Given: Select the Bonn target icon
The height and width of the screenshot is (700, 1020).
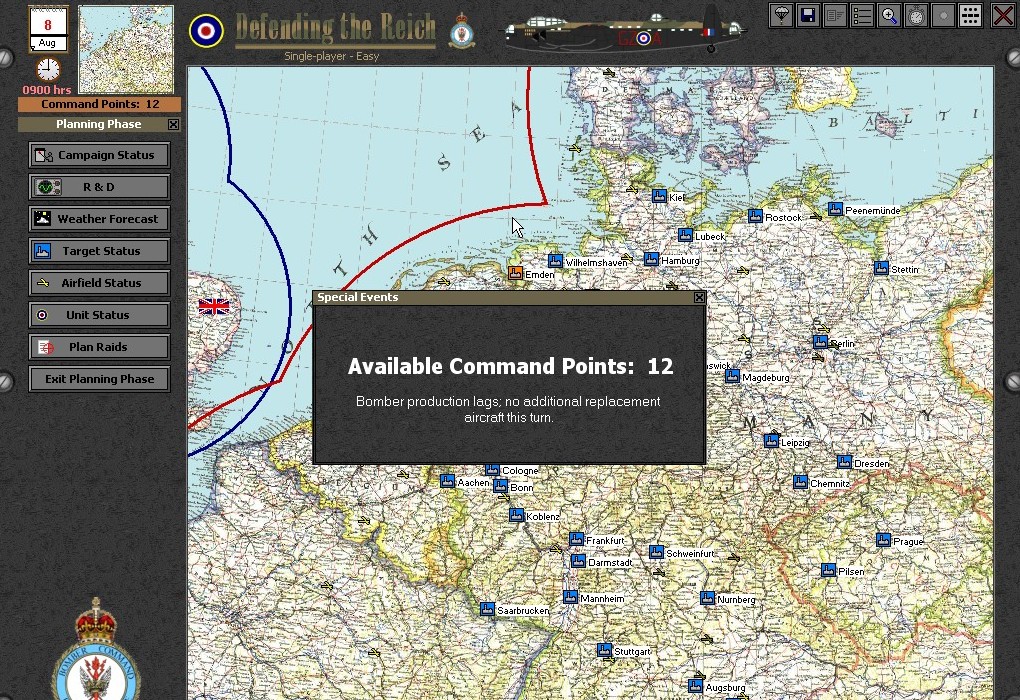Looking at the screenshot, I should (x=500, y=486).
